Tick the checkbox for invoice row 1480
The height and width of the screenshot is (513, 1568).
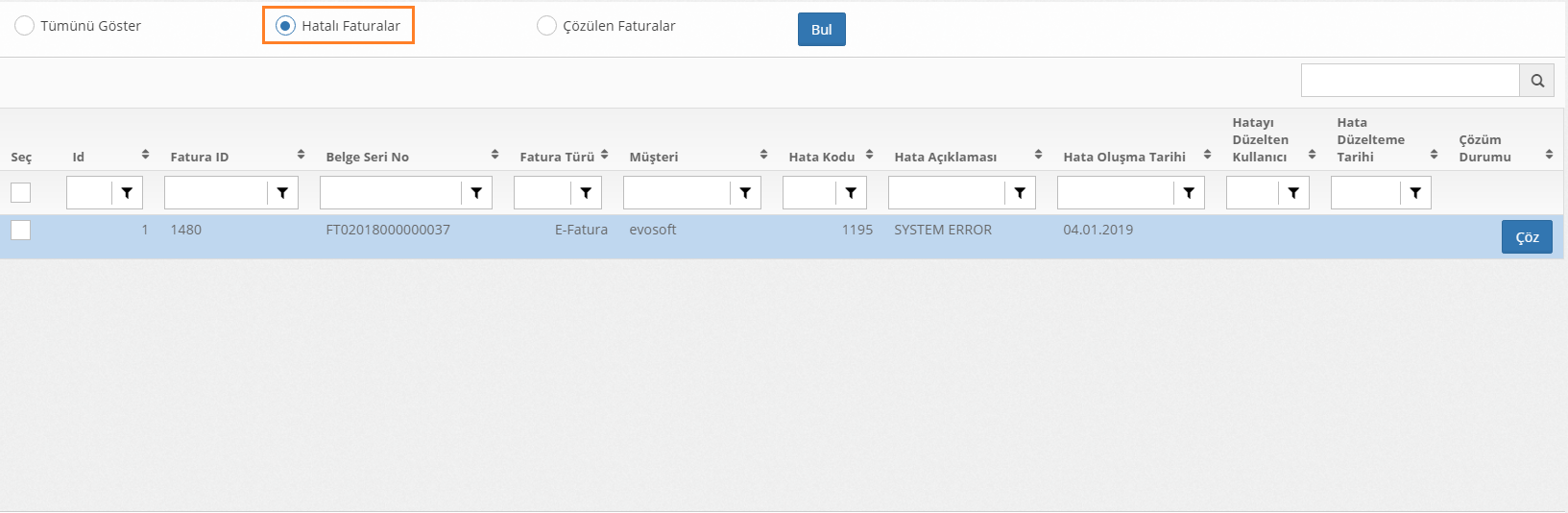[x=20, y=230]
